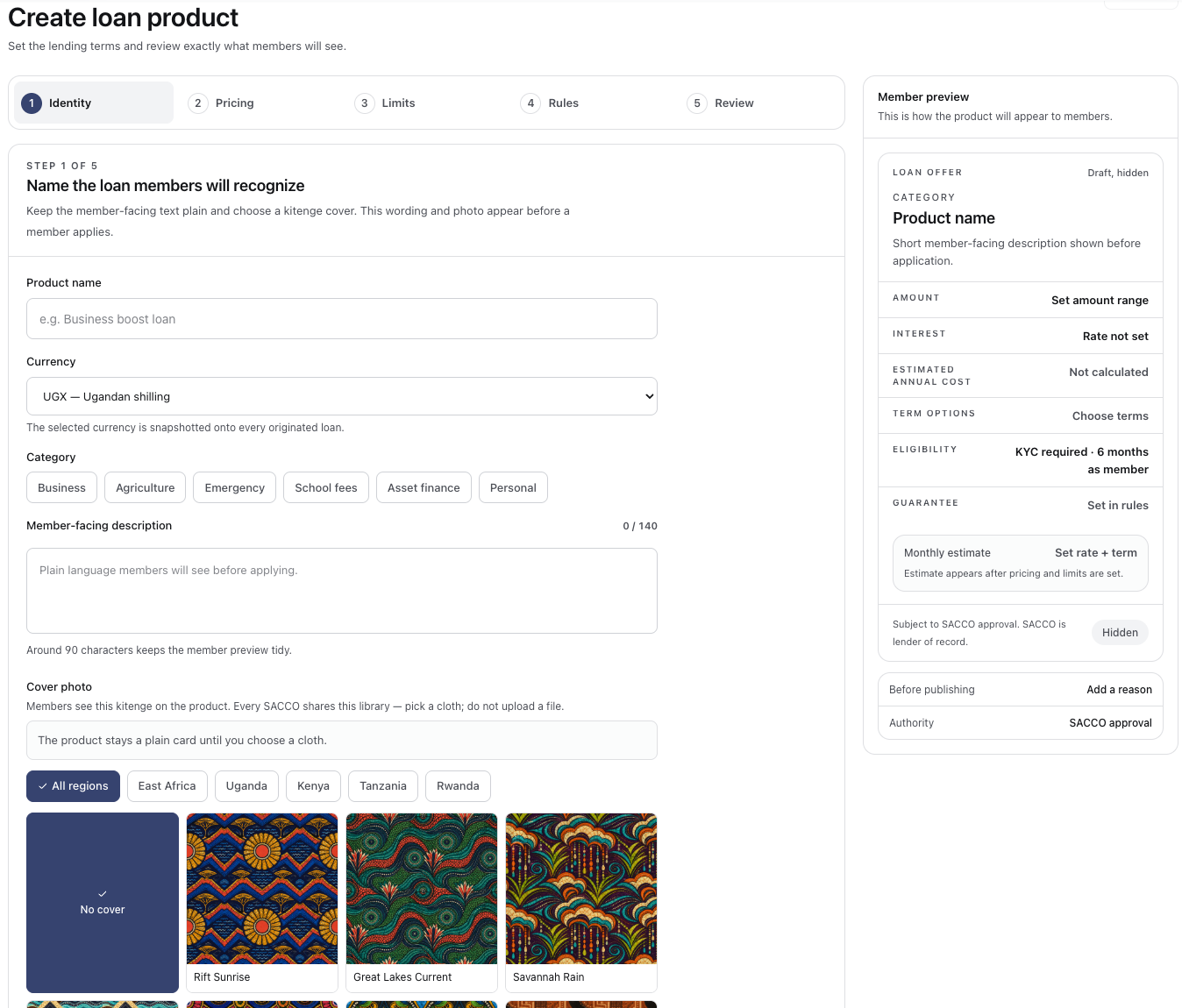
Task: Click 'Set amount range' in preview
Action: click(x=1100, y=300)
